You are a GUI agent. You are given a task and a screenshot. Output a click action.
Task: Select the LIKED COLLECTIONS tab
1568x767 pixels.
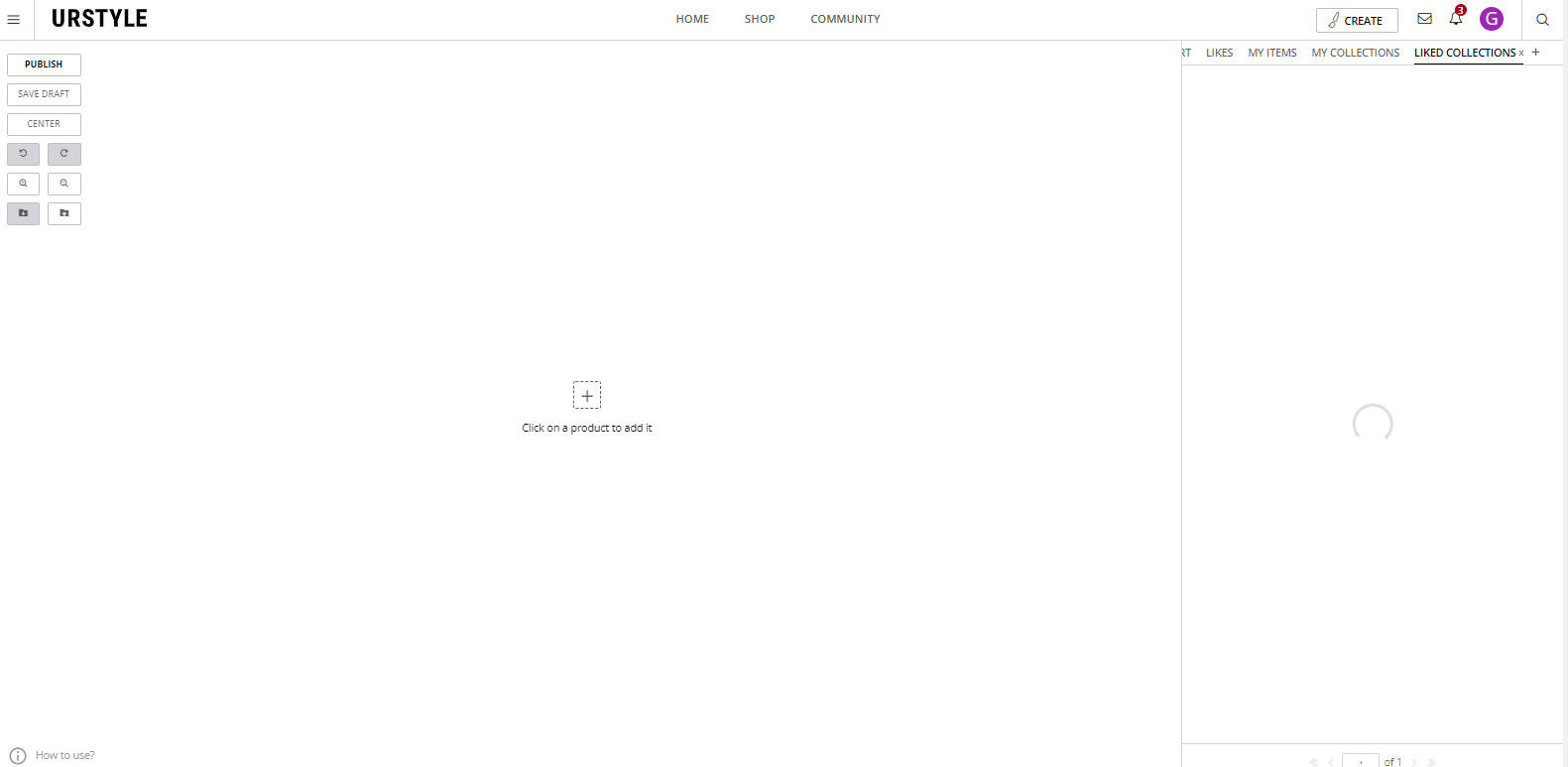click(1465, 53)
